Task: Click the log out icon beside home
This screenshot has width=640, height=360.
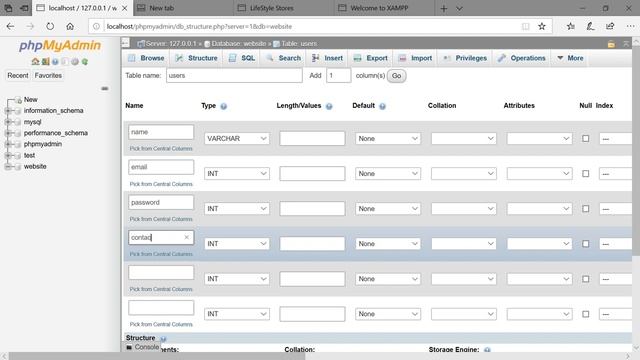Action: pos(45,62)
